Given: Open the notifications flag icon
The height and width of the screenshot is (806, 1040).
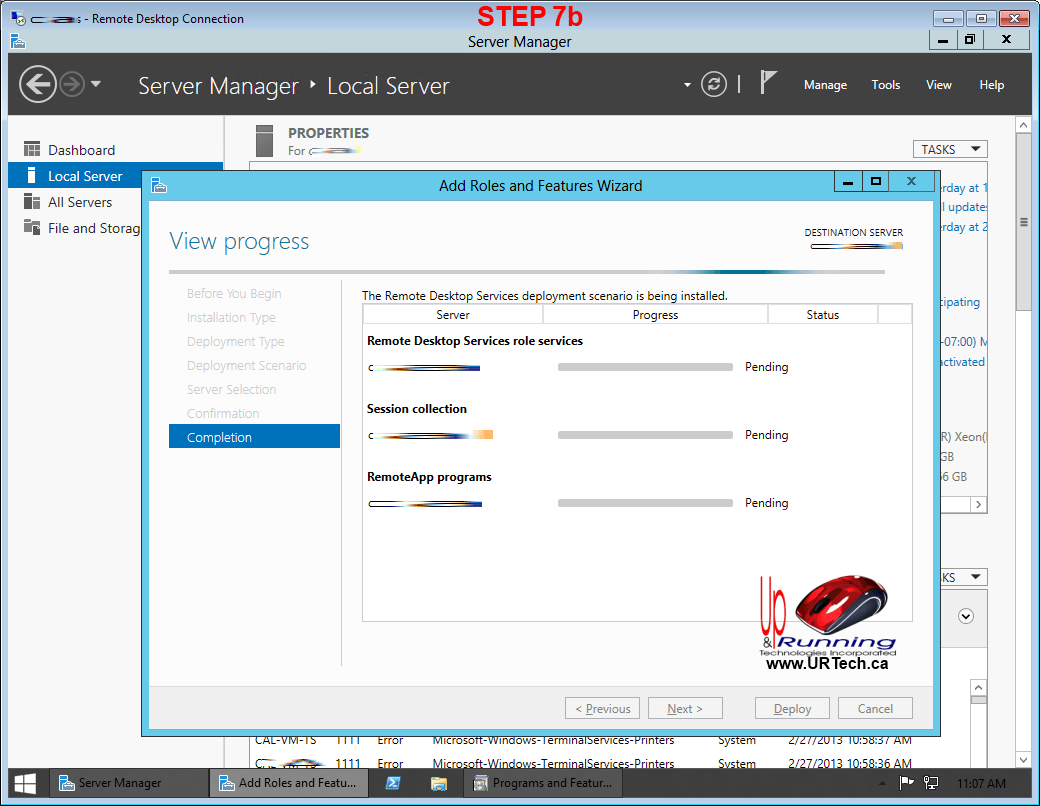Looking at the screenshot, I should click(768, 83).
